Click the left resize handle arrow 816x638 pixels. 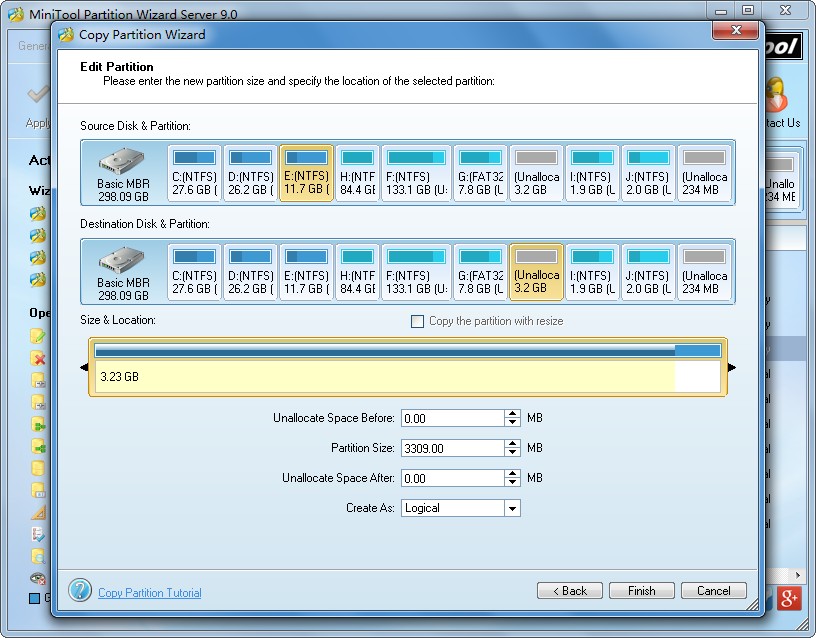point(84,367)
